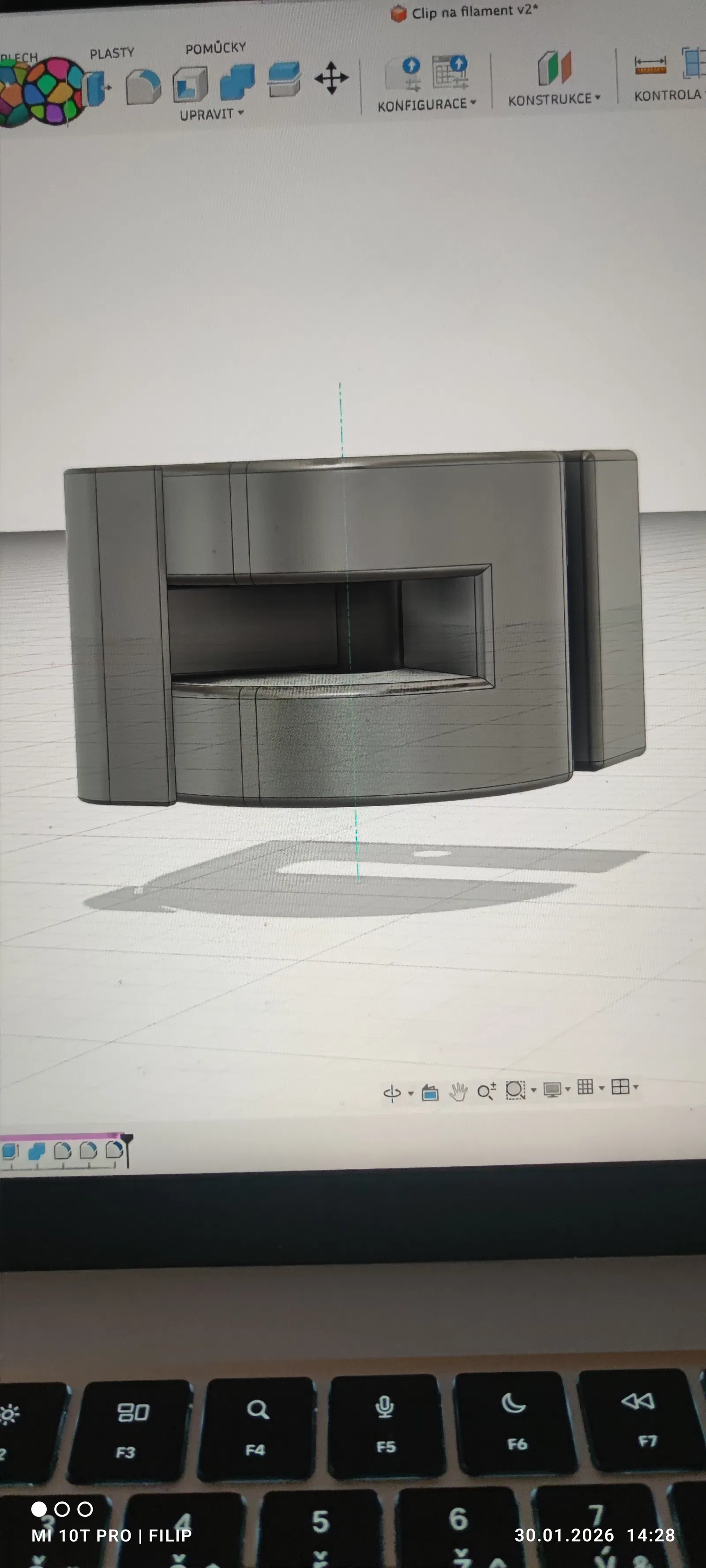Activate the Orbit navigation tool

pos(392,1093)
